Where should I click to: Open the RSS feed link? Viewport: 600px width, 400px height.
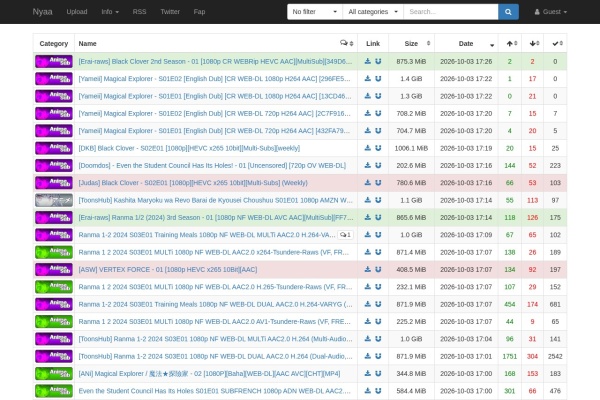coord(139,12)
